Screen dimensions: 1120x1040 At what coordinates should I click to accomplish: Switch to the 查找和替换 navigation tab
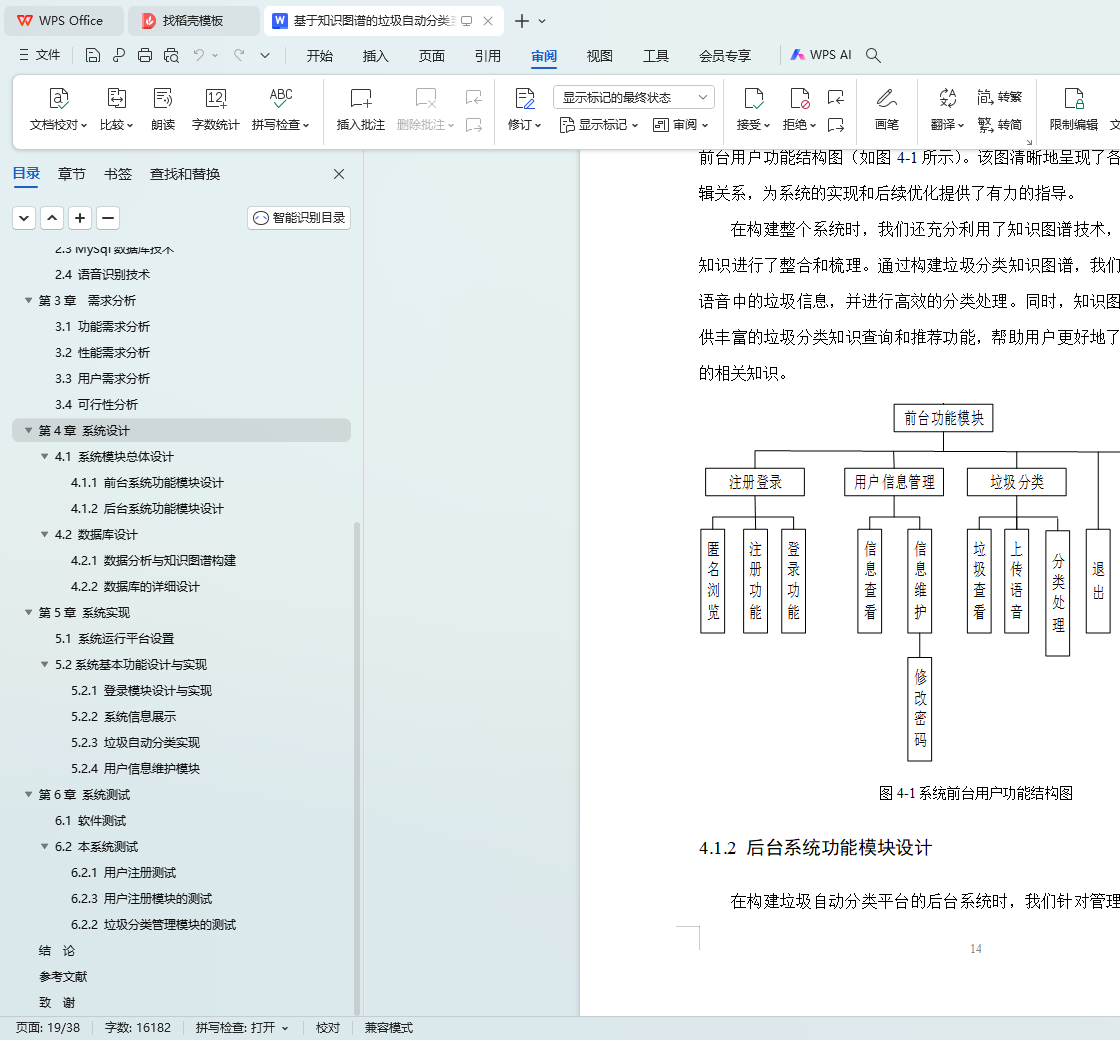(185, 174)
